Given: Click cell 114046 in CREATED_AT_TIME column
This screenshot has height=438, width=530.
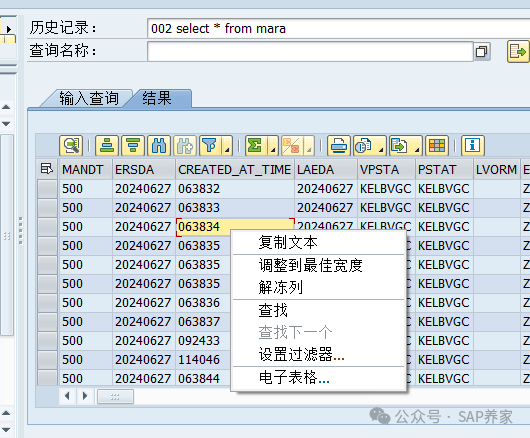Looking at the screenshot, I should click(203, 360).
